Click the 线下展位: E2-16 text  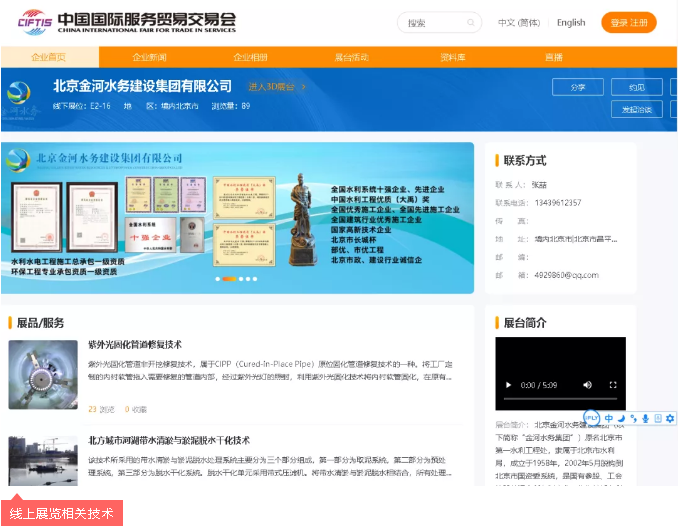(x=82, y=106)
